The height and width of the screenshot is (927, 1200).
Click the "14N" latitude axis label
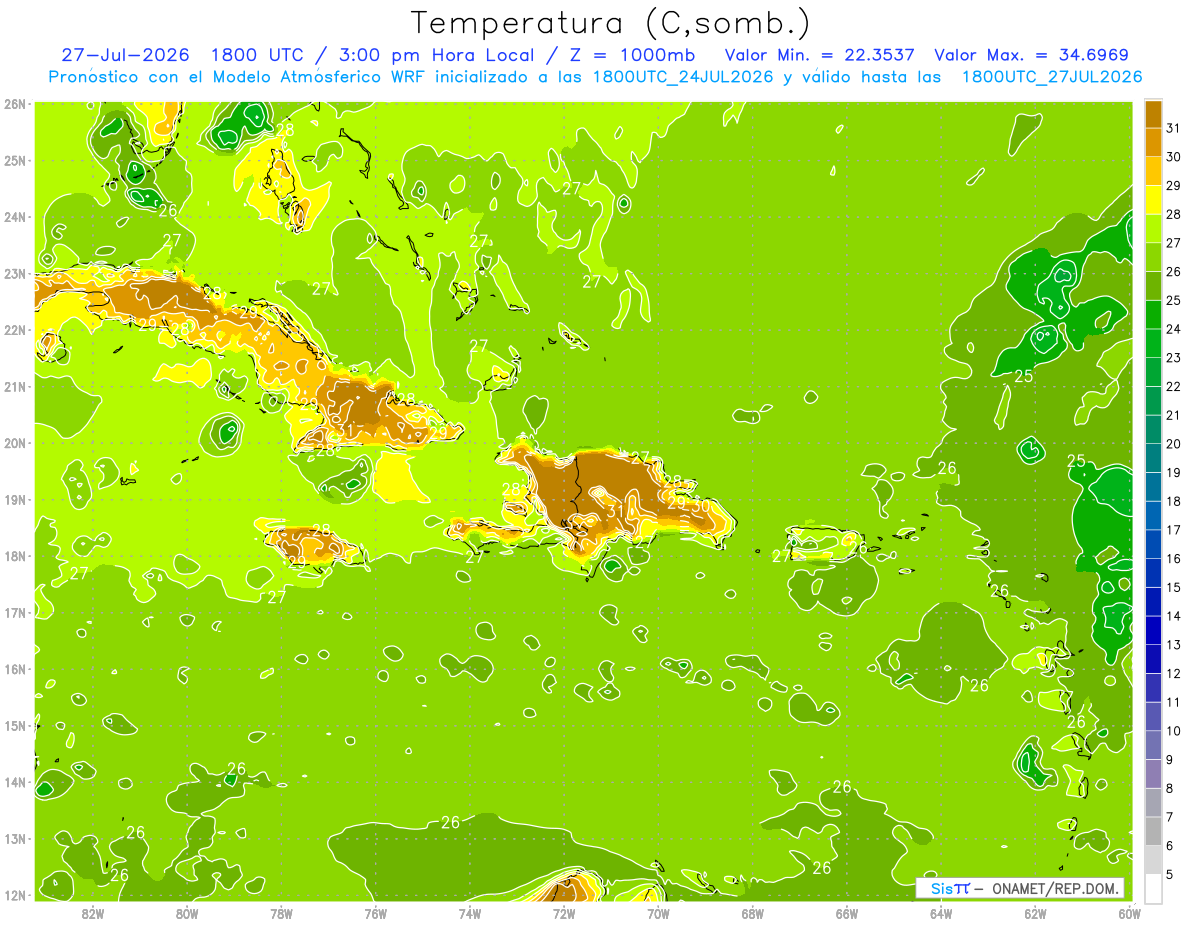[15, 782]
